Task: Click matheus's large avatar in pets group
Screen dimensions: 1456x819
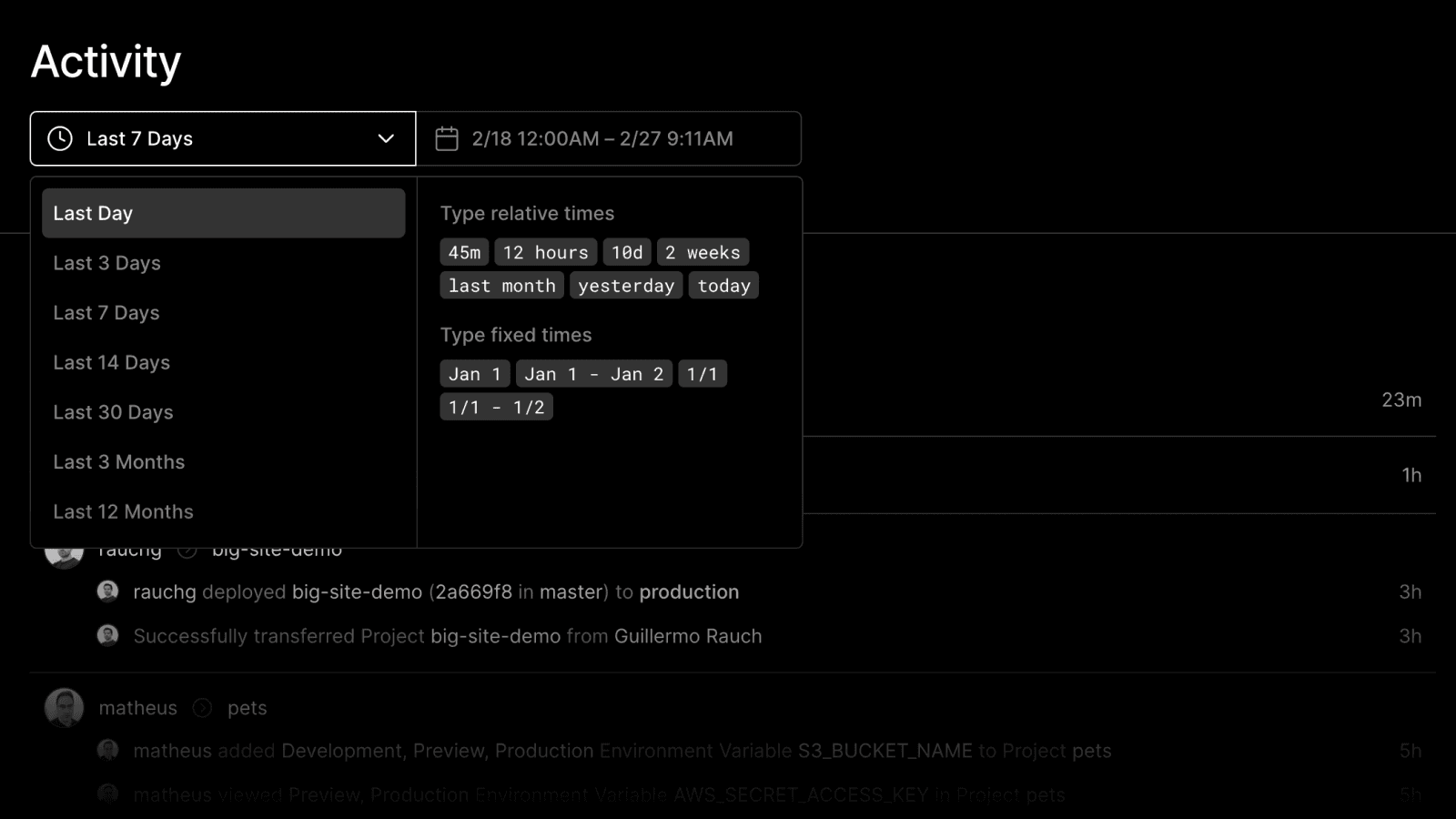Action: pyautogui.click(x=64, y=708)
